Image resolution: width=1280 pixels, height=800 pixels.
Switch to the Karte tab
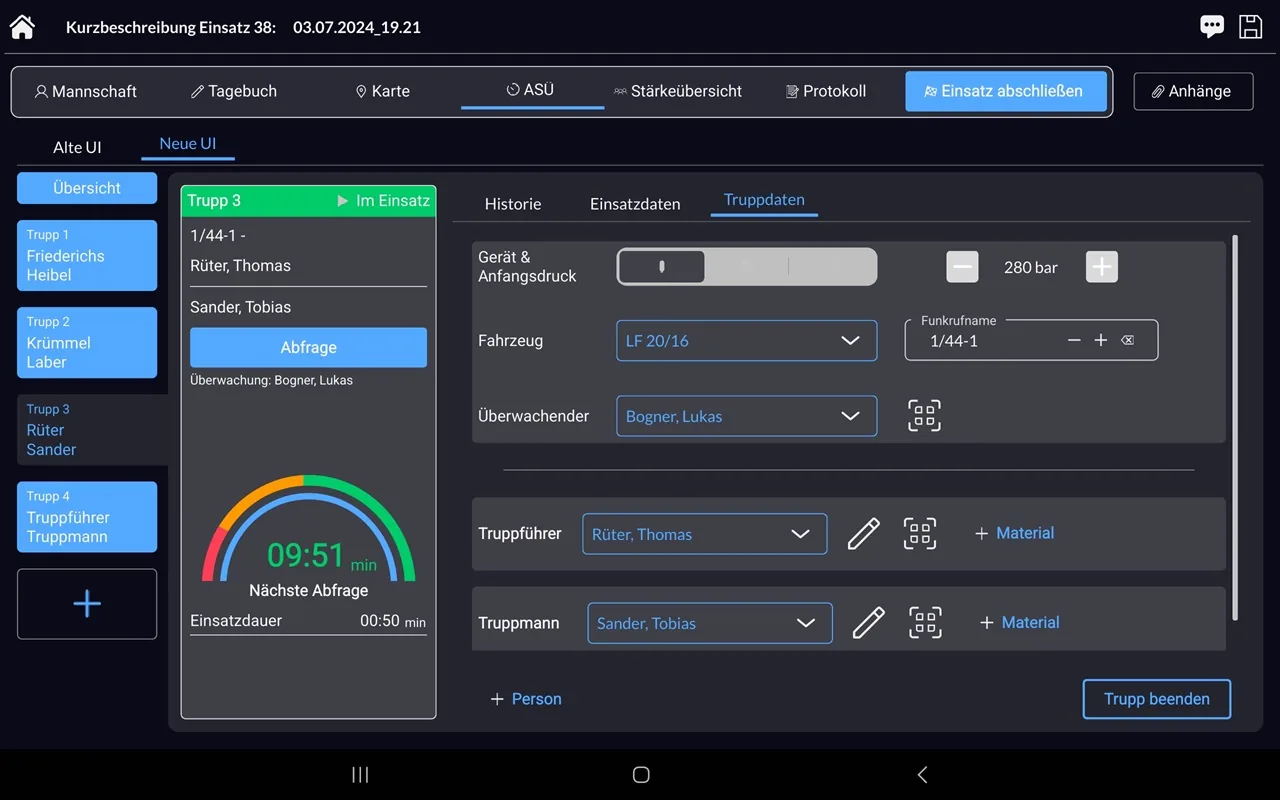(383, 91)
